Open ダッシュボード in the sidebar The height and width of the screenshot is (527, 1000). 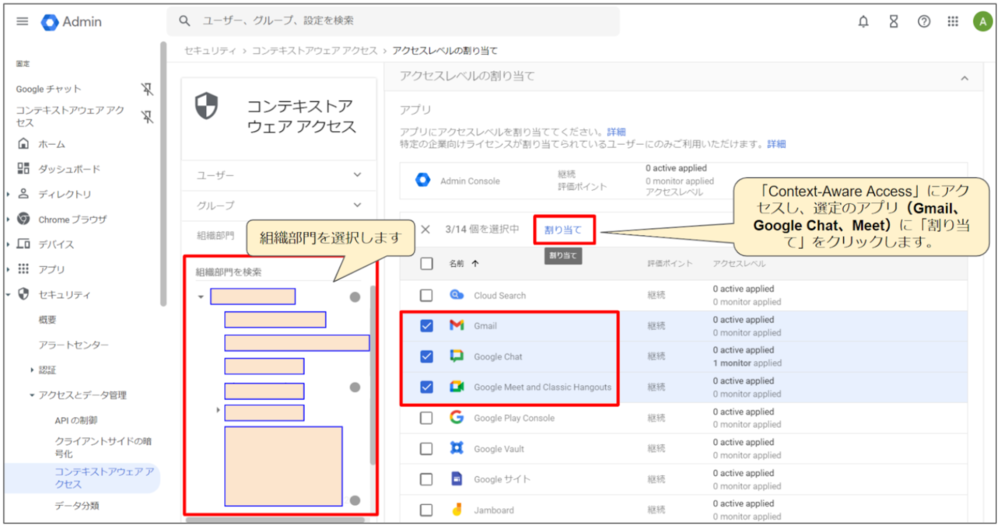click(69, 169)
